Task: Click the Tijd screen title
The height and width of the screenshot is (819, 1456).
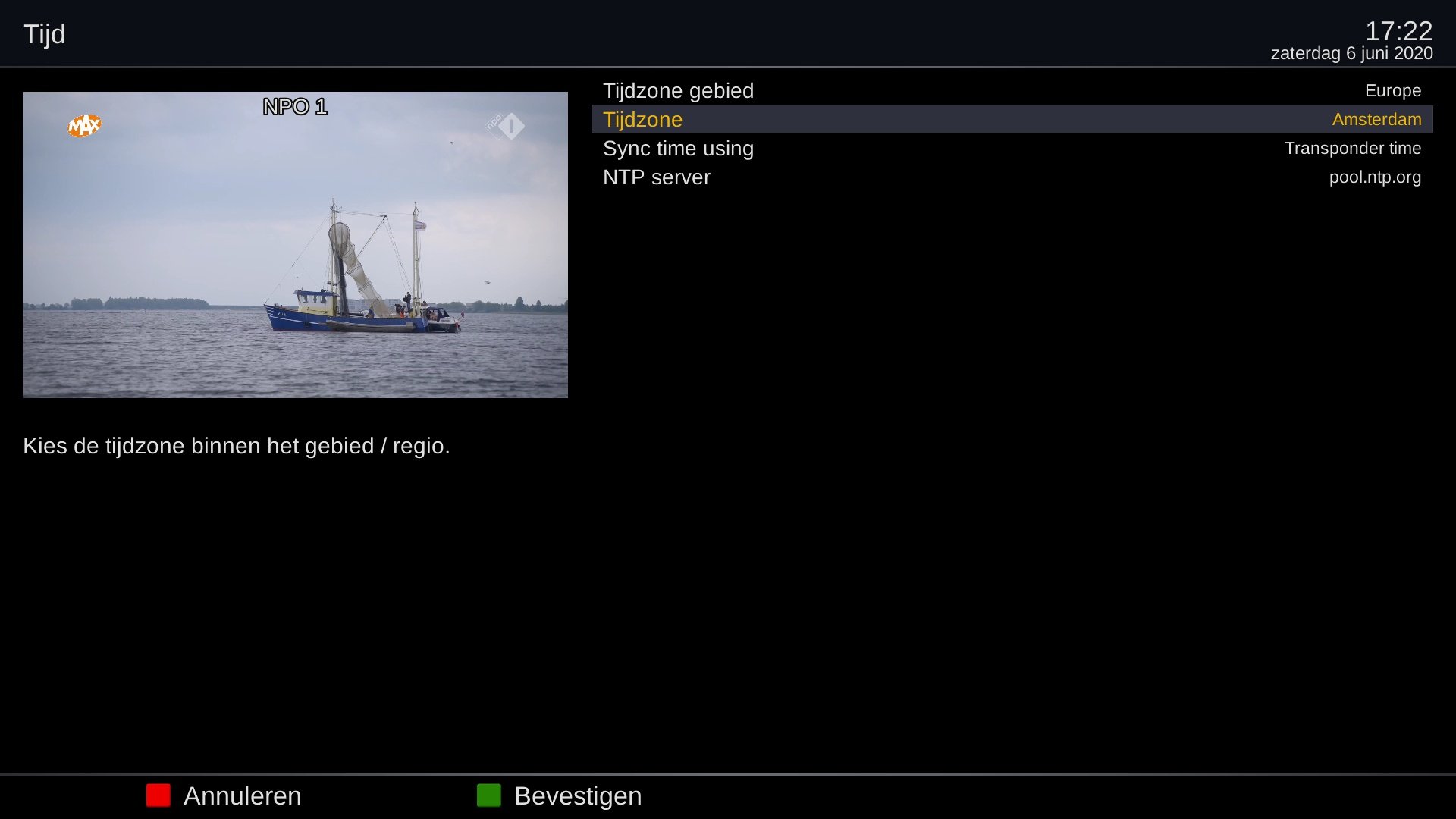Action: coord(44,34)
